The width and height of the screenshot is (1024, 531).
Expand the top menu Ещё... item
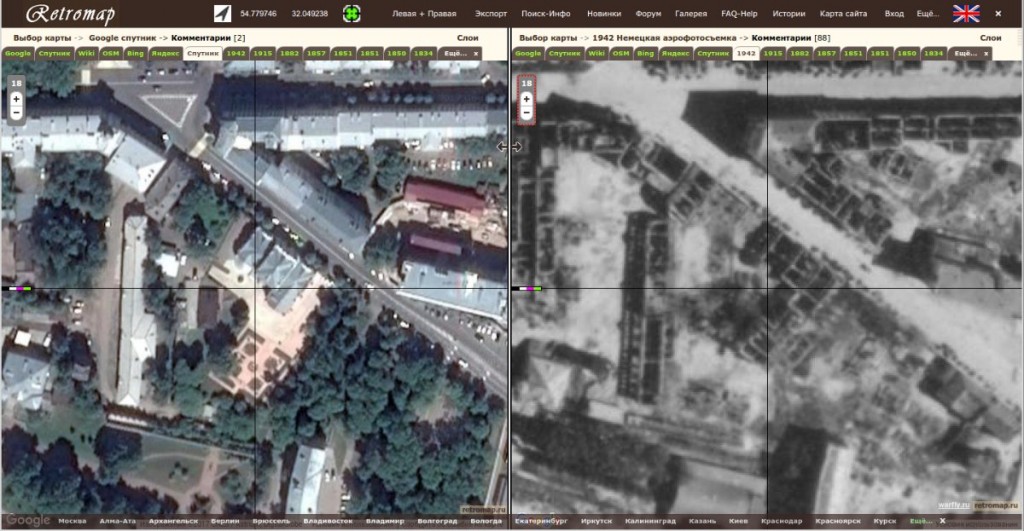click(927, 14)
